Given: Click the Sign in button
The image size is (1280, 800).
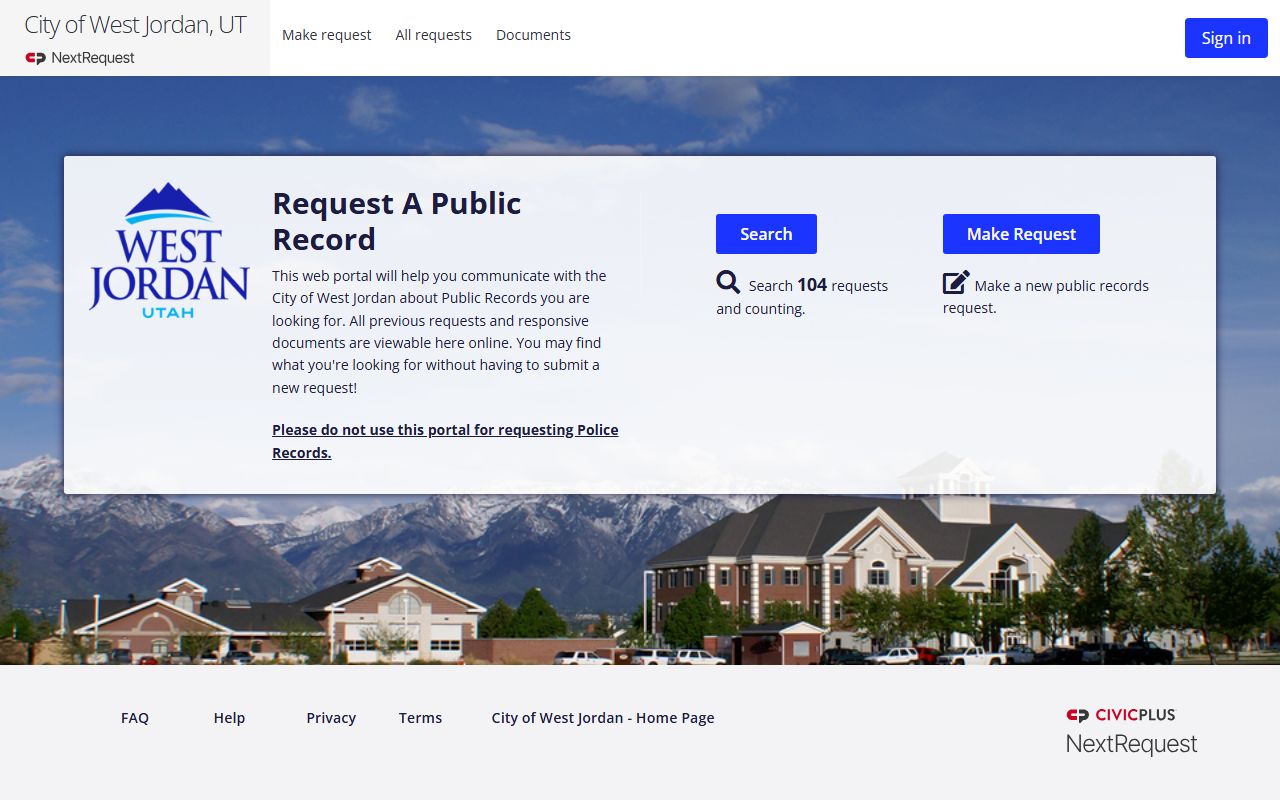Looking at the screenshot, I should [1226, 38].
